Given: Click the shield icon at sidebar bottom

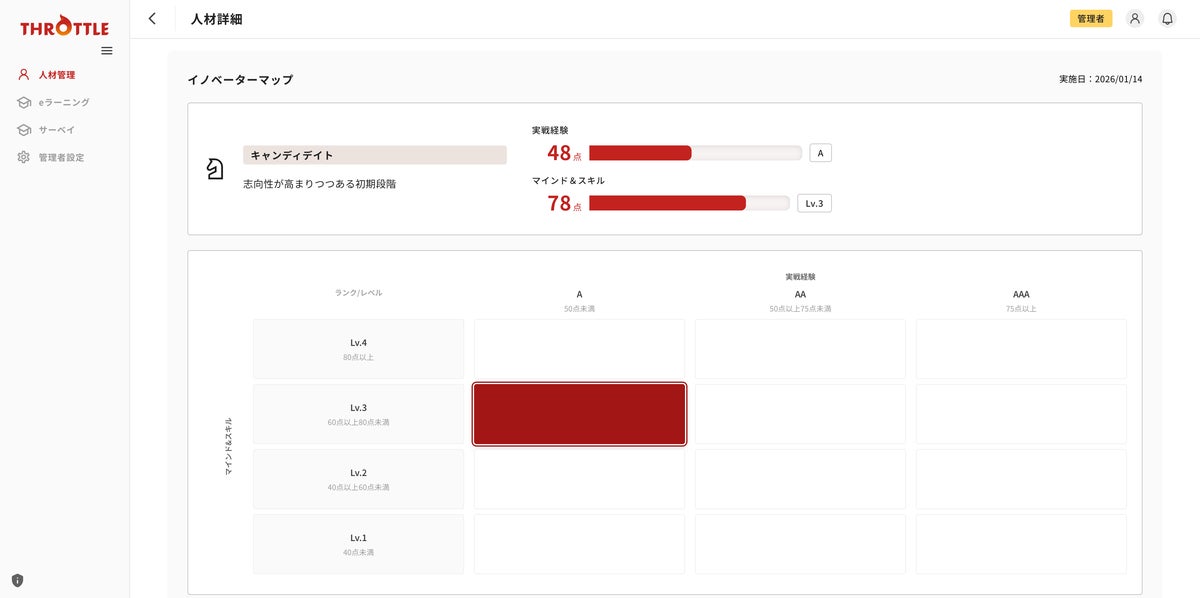Looking at the screenshot, I should click(x=17, y=580).
